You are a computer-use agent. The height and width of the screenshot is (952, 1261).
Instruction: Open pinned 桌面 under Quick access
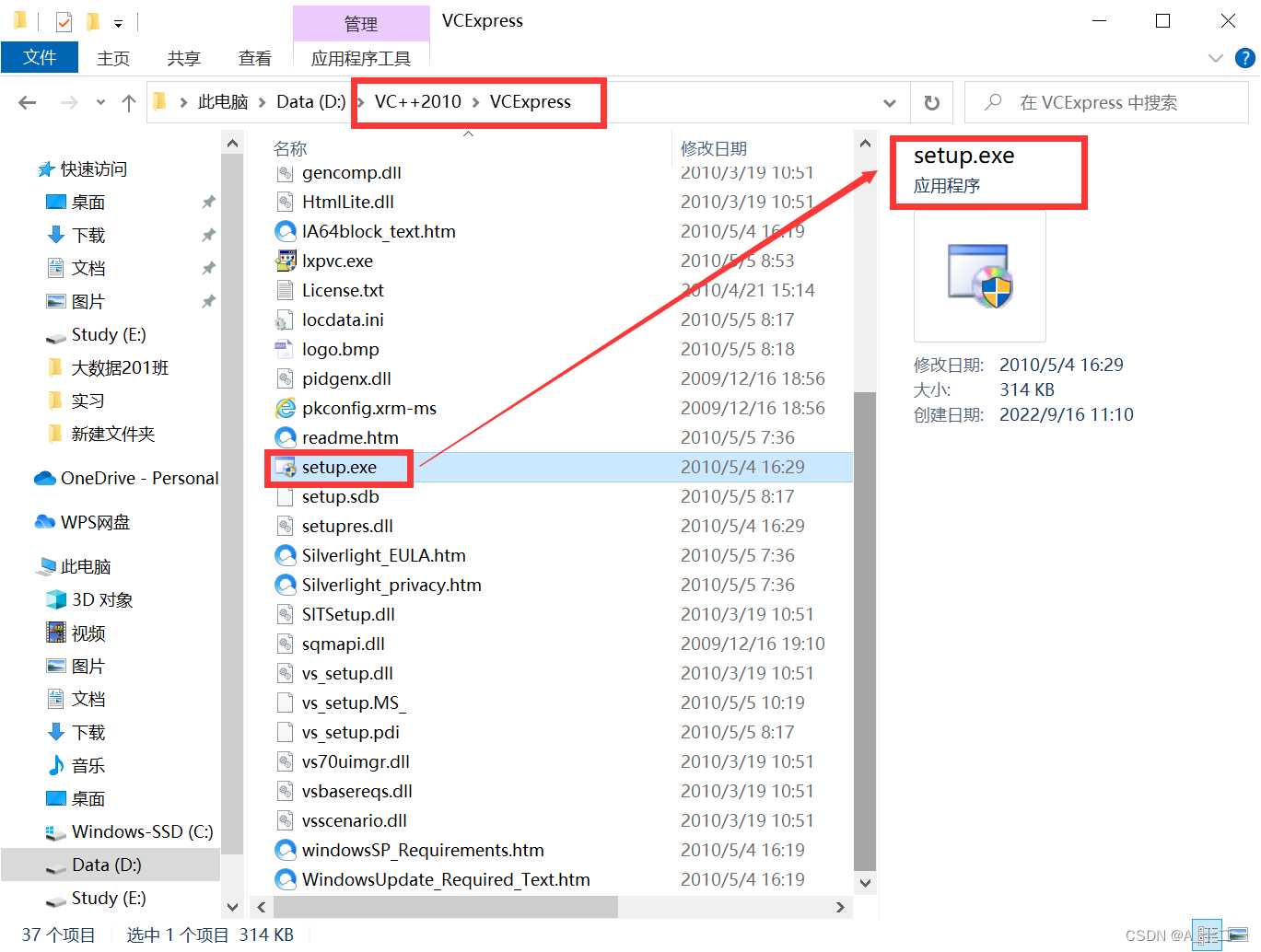pyautogui.click(x=88, y=202)
